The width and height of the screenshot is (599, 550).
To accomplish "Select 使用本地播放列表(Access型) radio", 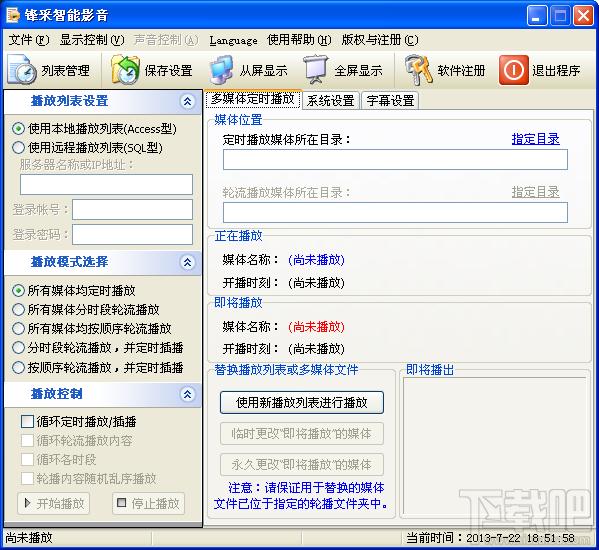I will [x=18, y=129].
